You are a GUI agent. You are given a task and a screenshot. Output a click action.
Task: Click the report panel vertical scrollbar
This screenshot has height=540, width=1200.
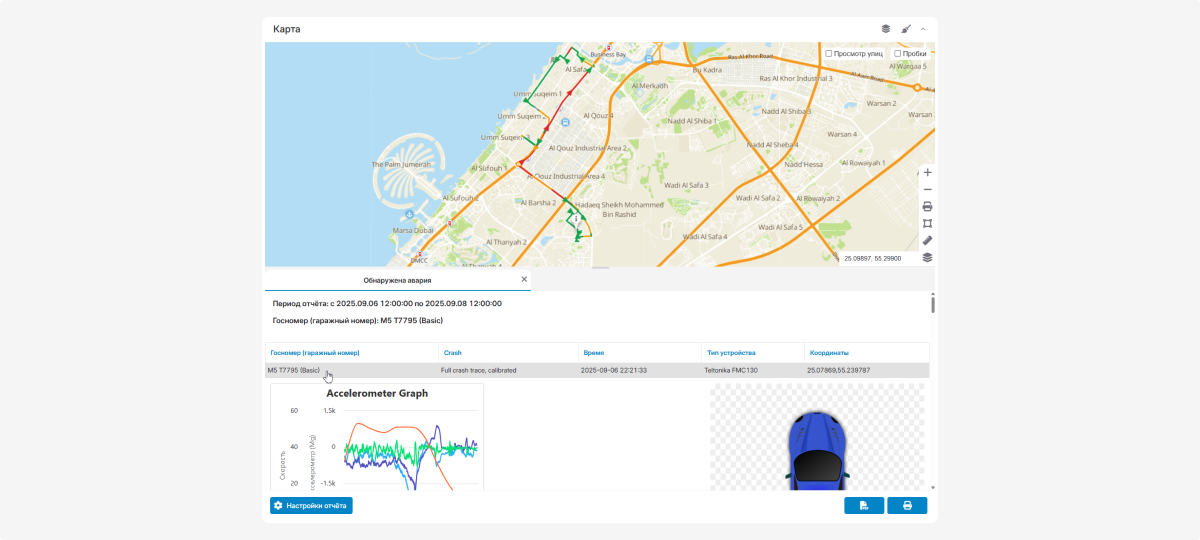pos(932,304)
